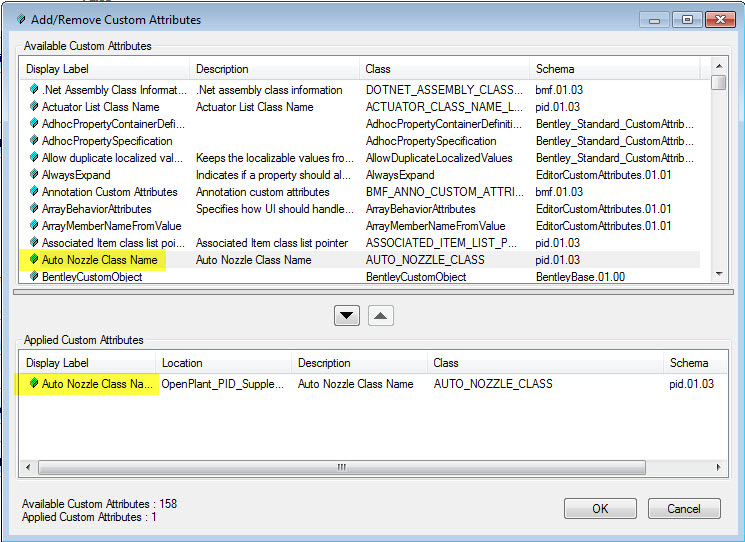
Task: Sort available list by Description column header
Action: pyautogui.click(x=274, y=69)
